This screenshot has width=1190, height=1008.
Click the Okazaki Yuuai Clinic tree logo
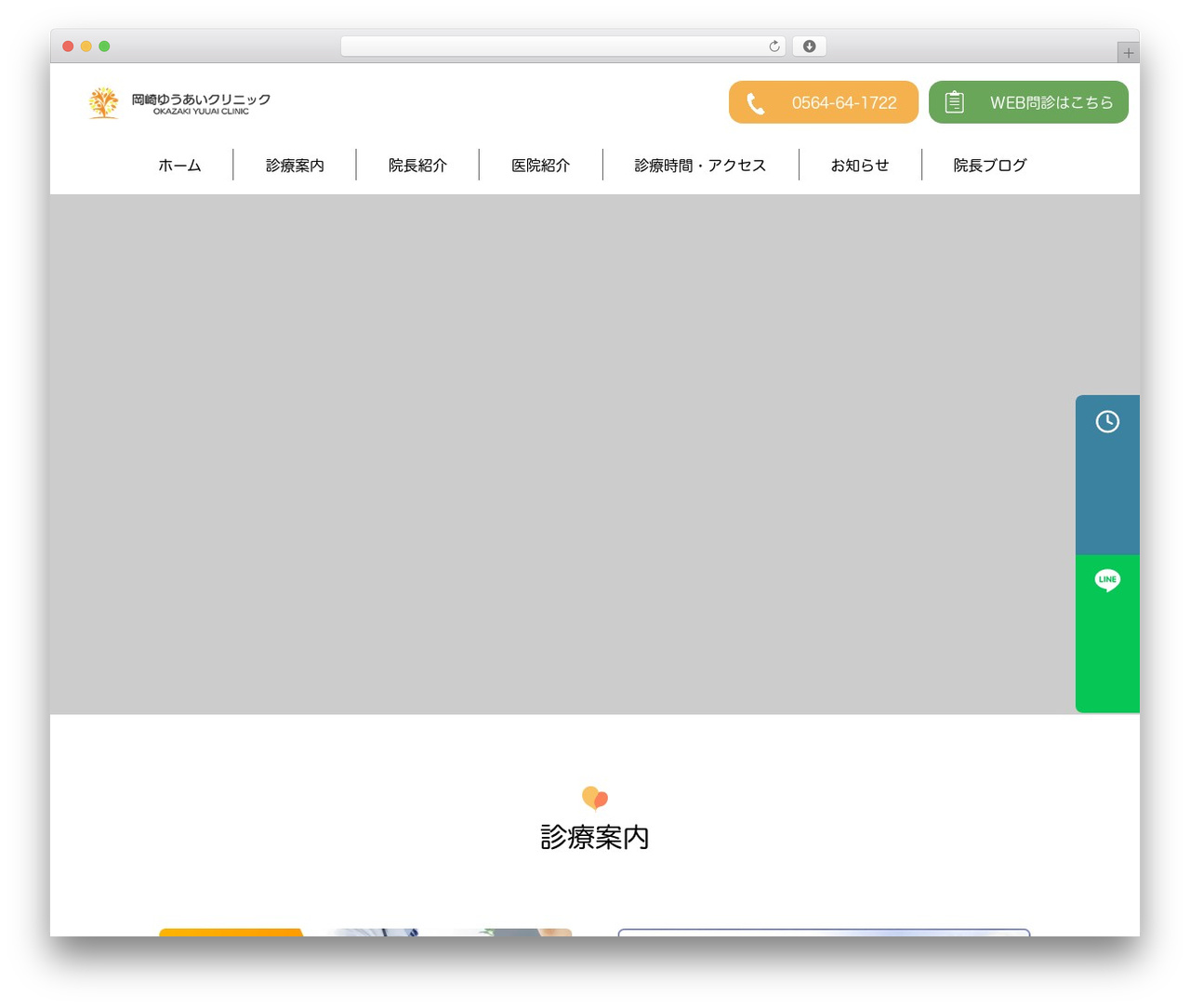pos(103,102)
